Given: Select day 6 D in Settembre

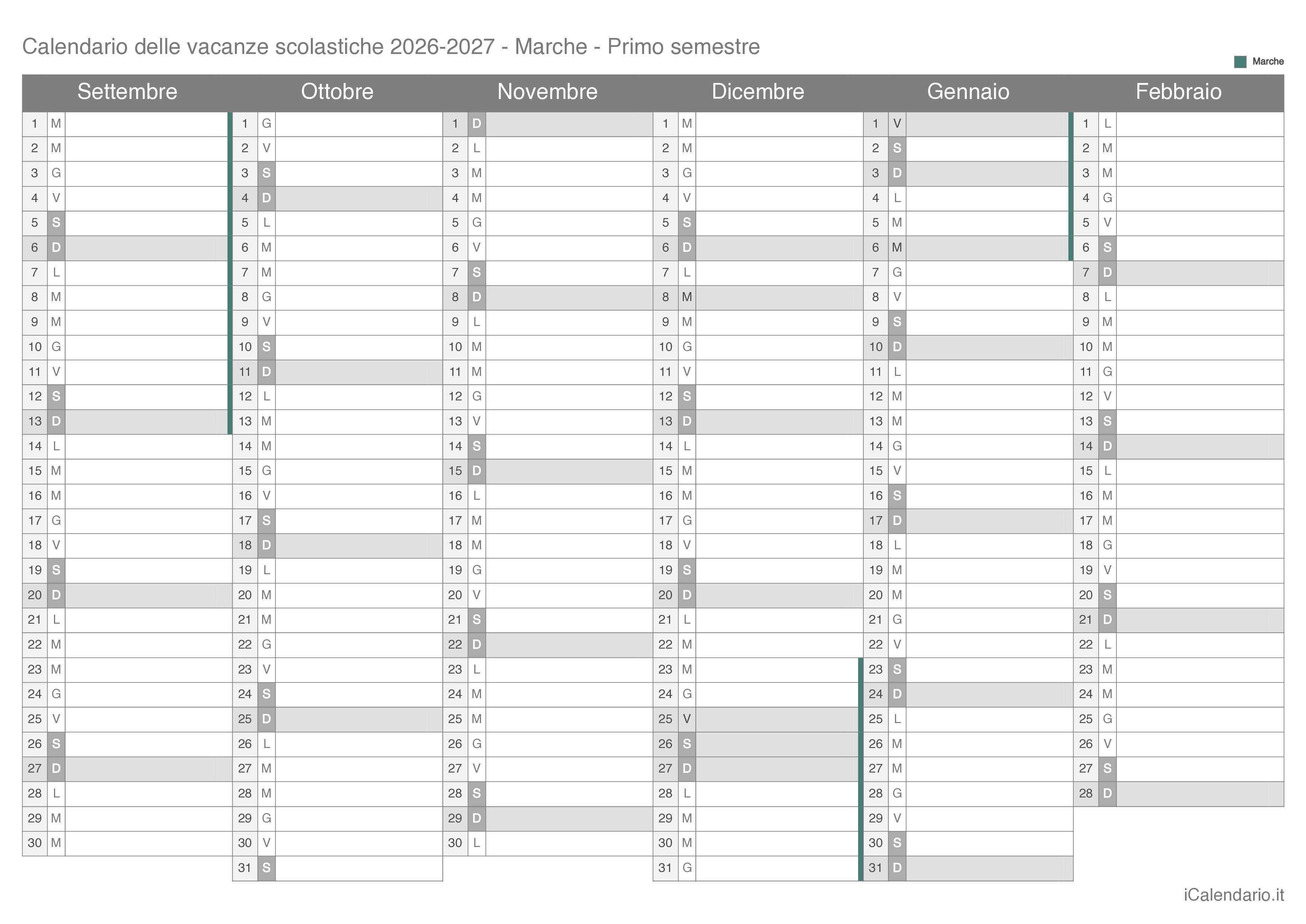Looking at the screenshot, I should coord(127,248).
